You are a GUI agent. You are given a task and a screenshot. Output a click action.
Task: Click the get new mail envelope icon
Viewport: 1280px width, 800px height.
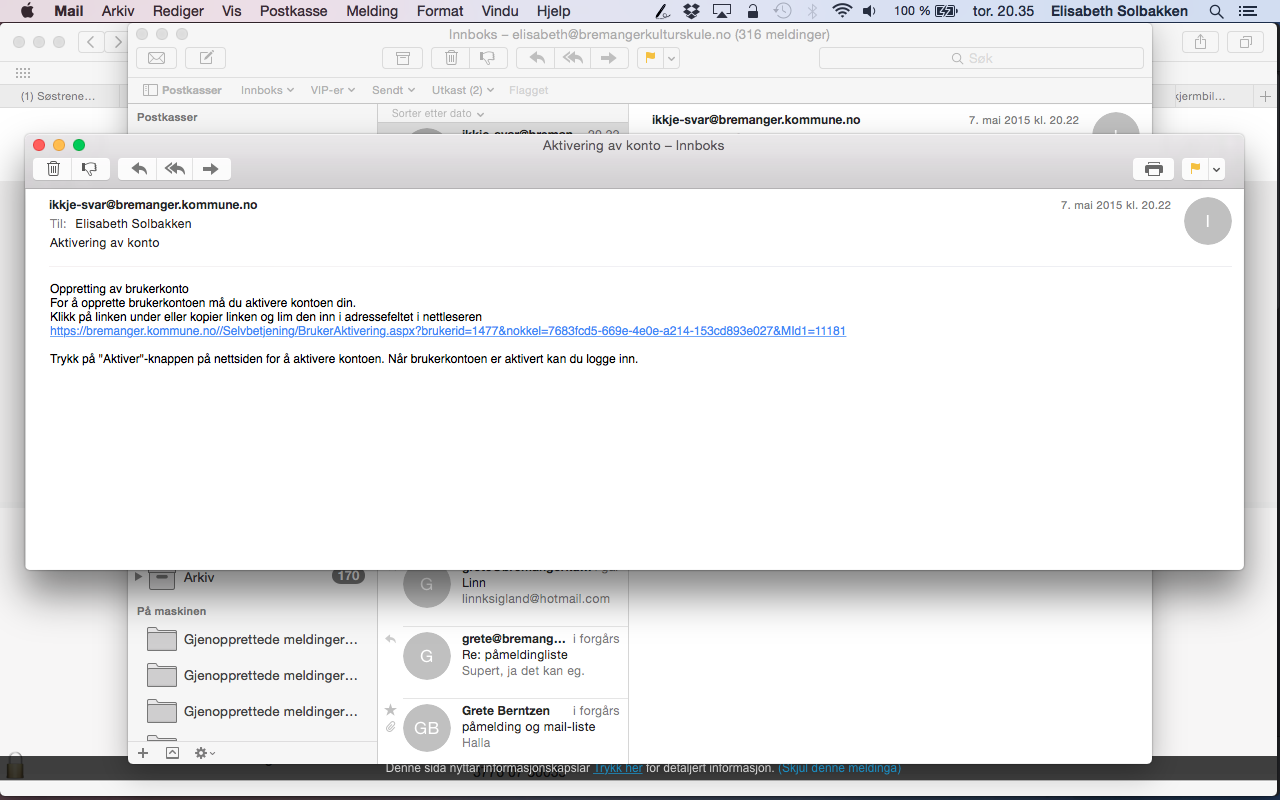156,58
